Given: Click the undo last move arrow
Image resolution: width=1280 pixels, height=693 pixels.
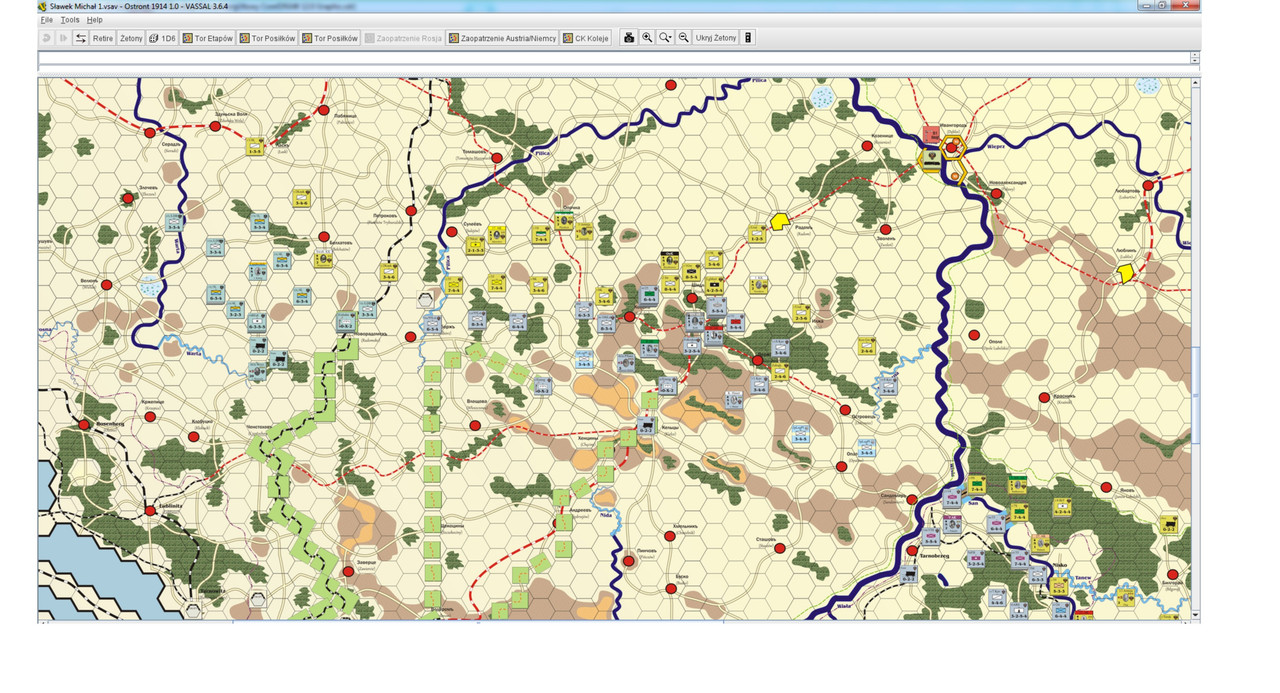Looking at the screenshot, I should 46,38.
